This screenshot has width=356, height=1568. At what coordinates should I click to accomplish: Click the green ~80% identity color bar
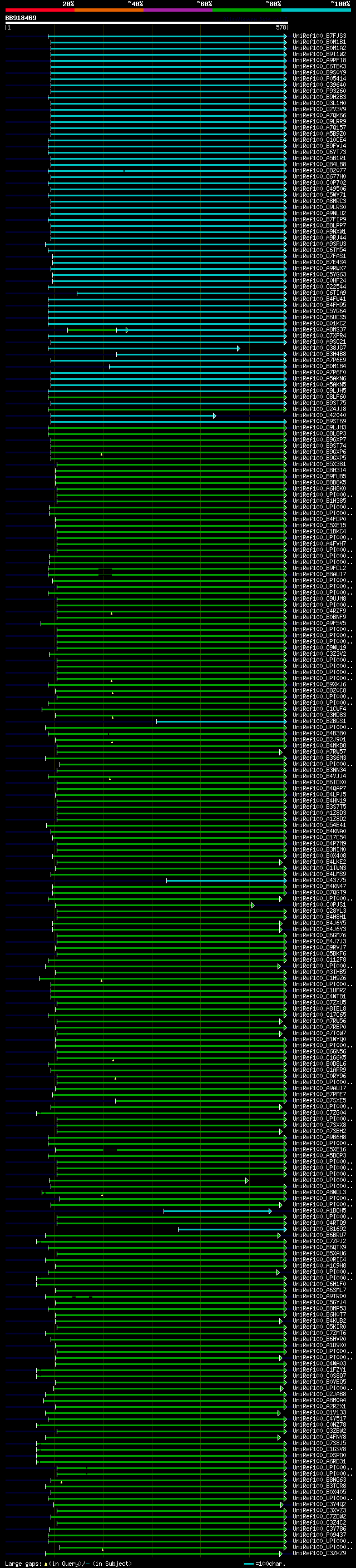[x=247, y=10]
